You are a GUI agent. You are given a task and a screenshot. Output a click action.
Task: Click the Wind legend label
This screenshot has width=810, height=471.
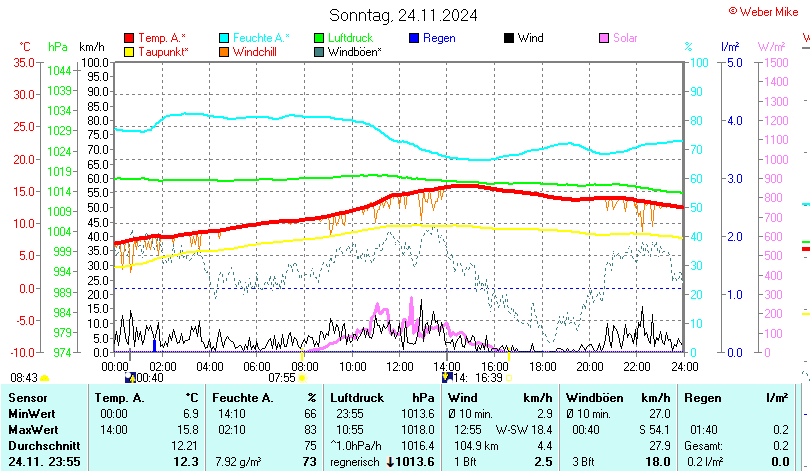coord(531,38)
